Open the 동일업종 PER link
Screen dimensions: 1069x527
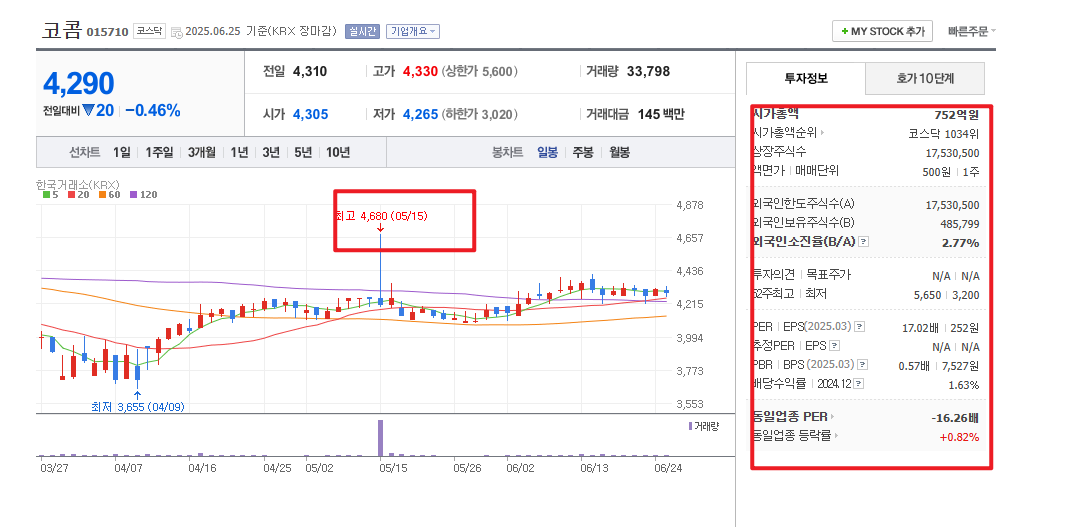coord(794,417)
